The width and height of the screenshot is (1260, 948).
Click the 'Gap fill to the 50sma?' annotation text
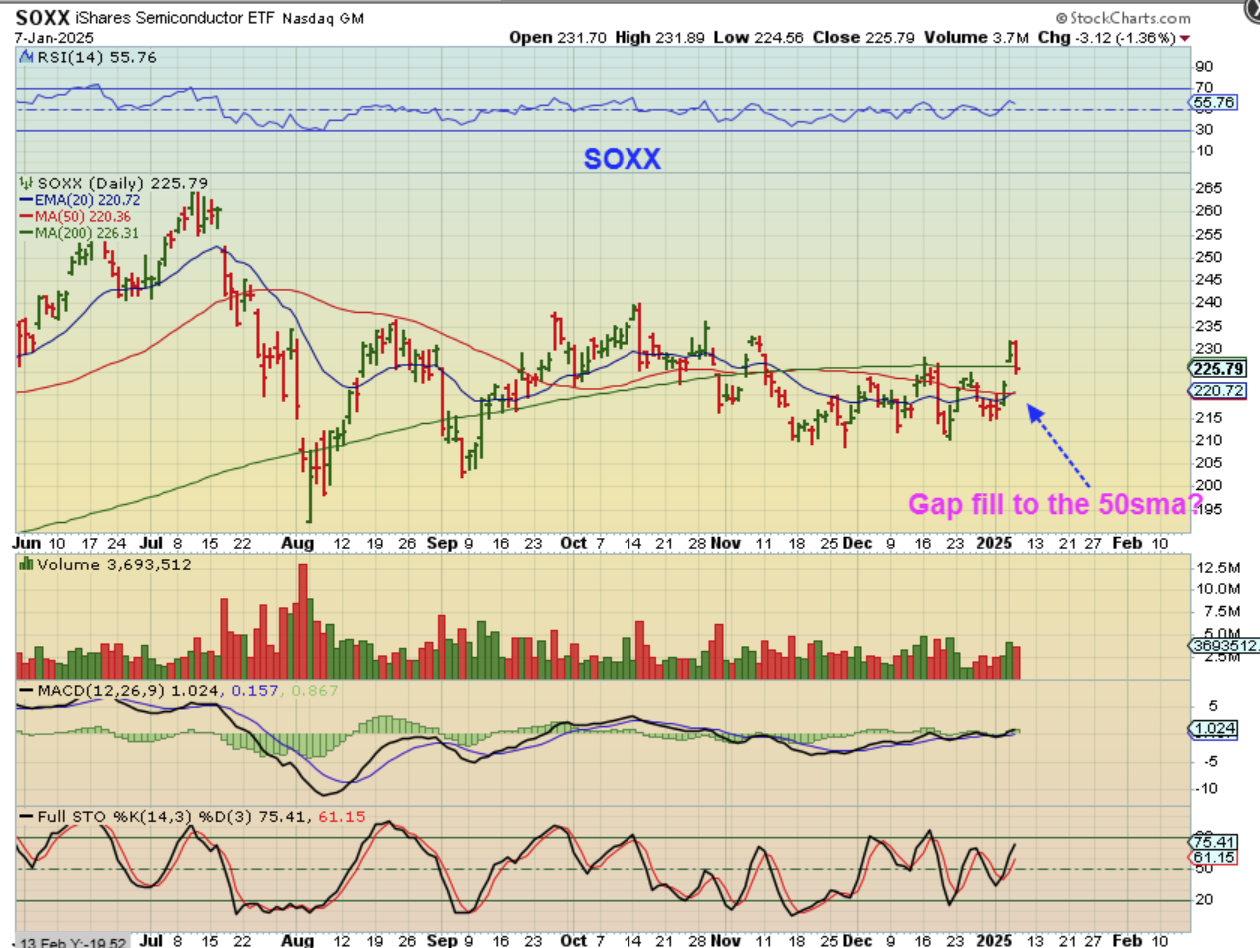[1056, 505]
